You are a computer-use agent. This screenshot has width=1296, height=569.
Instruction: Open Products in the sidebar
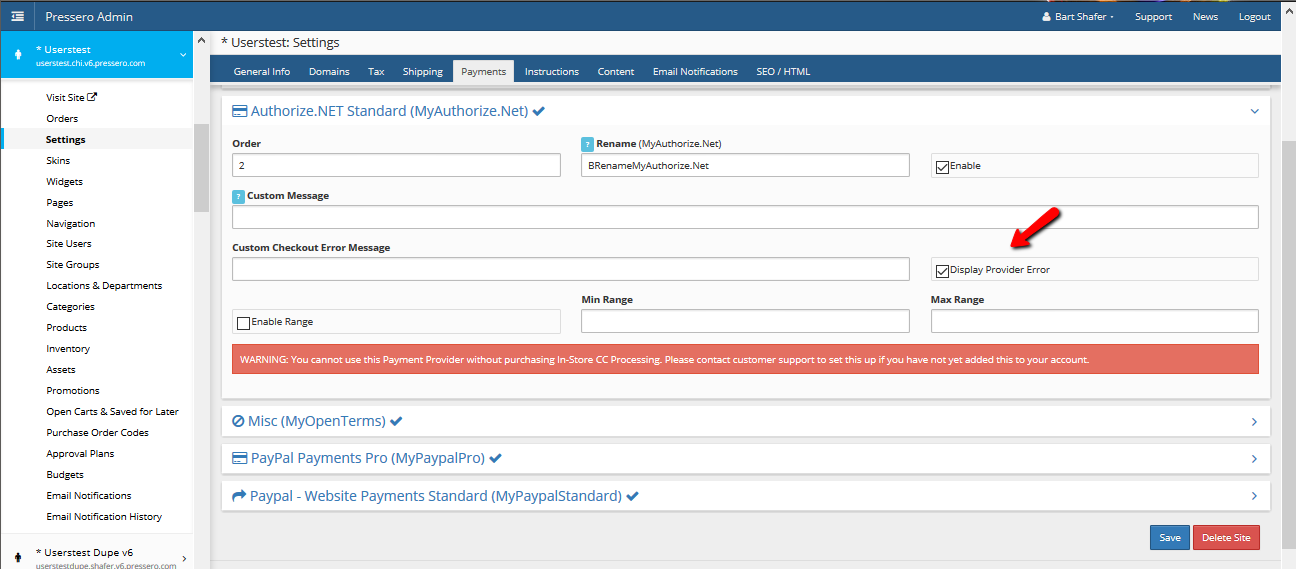pos(66,328)
